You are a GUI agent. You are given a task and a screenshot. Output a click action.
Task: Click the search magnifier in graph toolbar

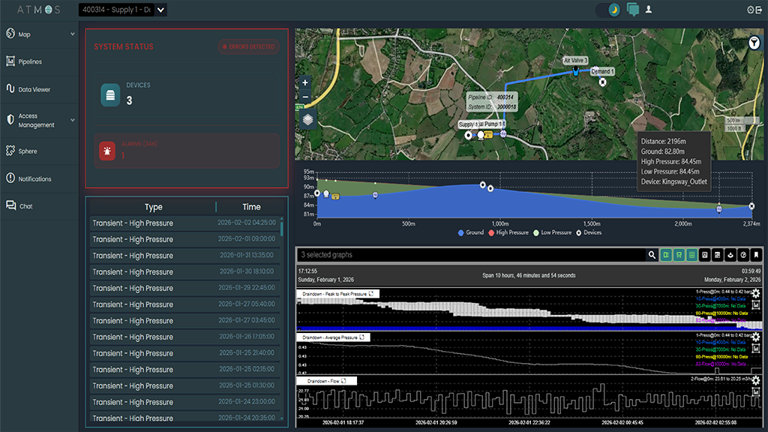(652, 256)
